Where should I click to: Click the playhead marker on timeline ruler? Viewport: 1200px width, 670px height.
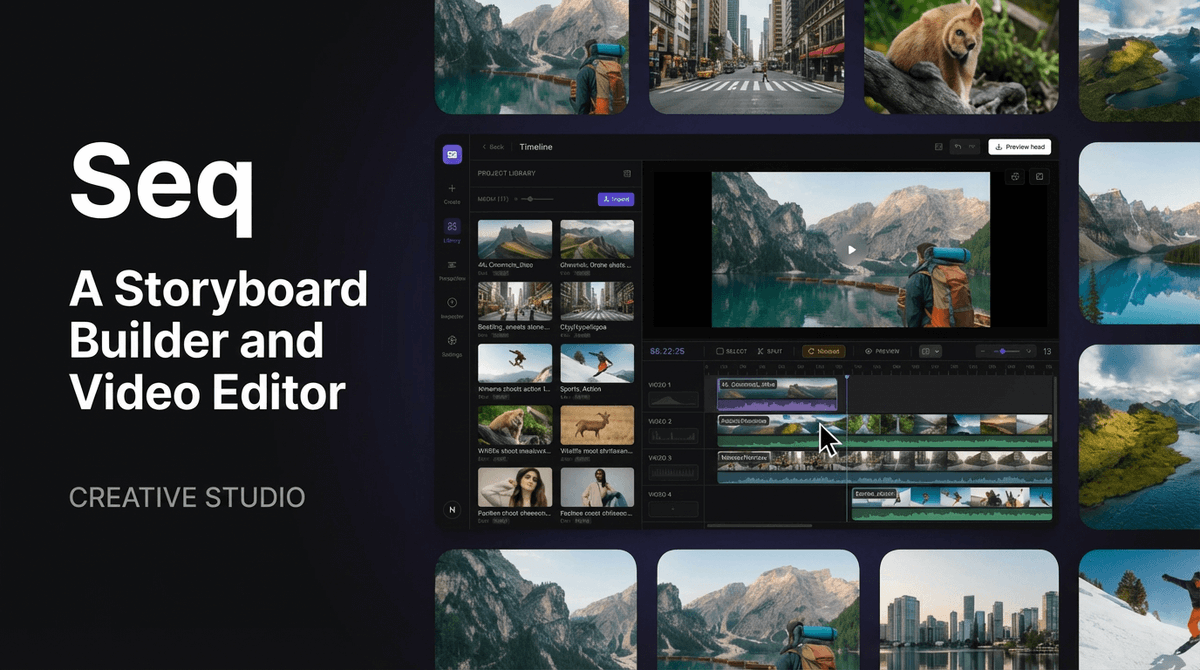coord(846,377)
